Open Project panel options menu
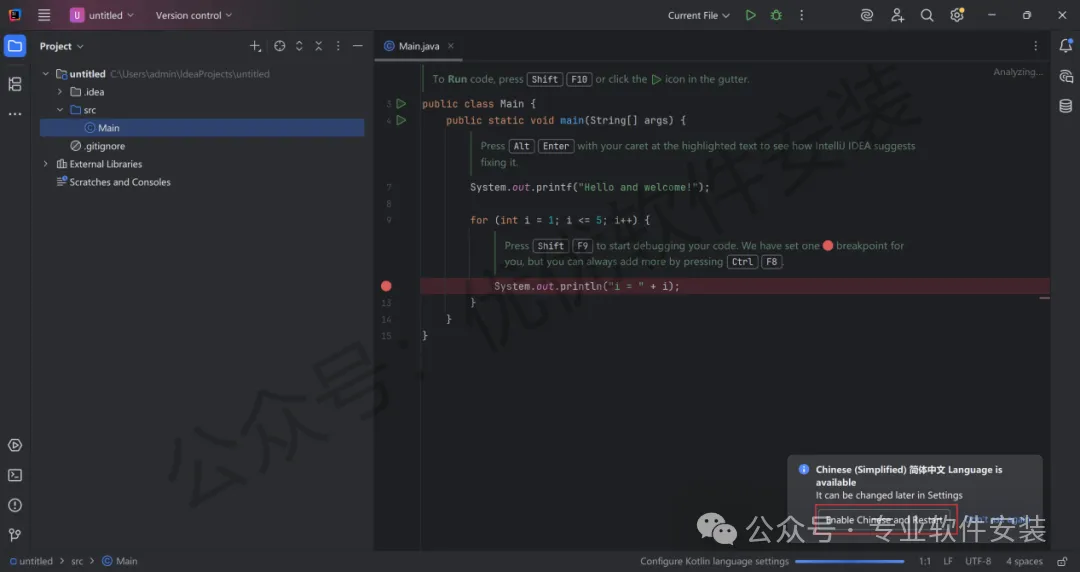The image size is (1080, 572). coord(338,46)
